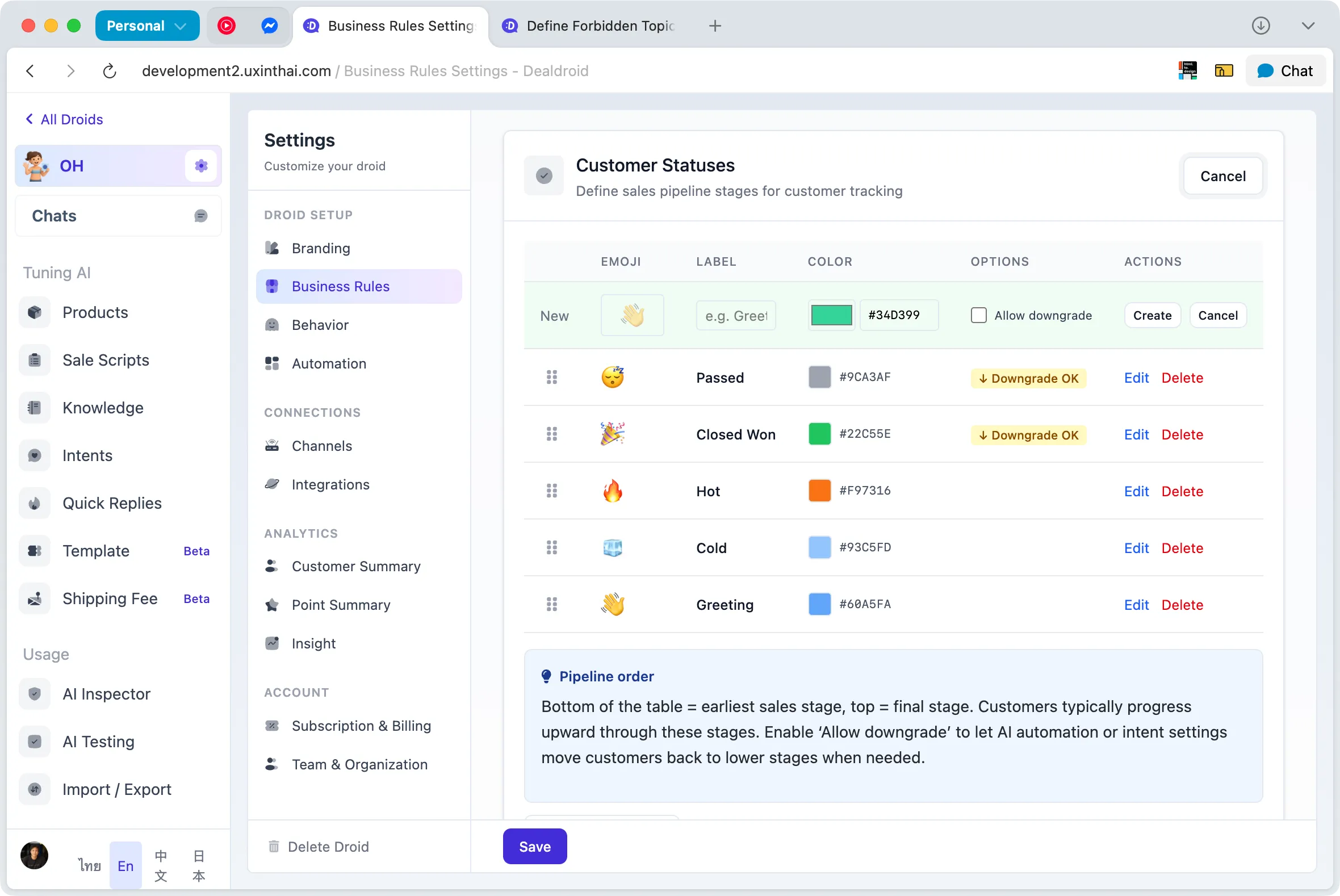Switch interface language to Thai
Viewport: 1340px width, 896px height.
pyautogui.click(x=89, y=865)
